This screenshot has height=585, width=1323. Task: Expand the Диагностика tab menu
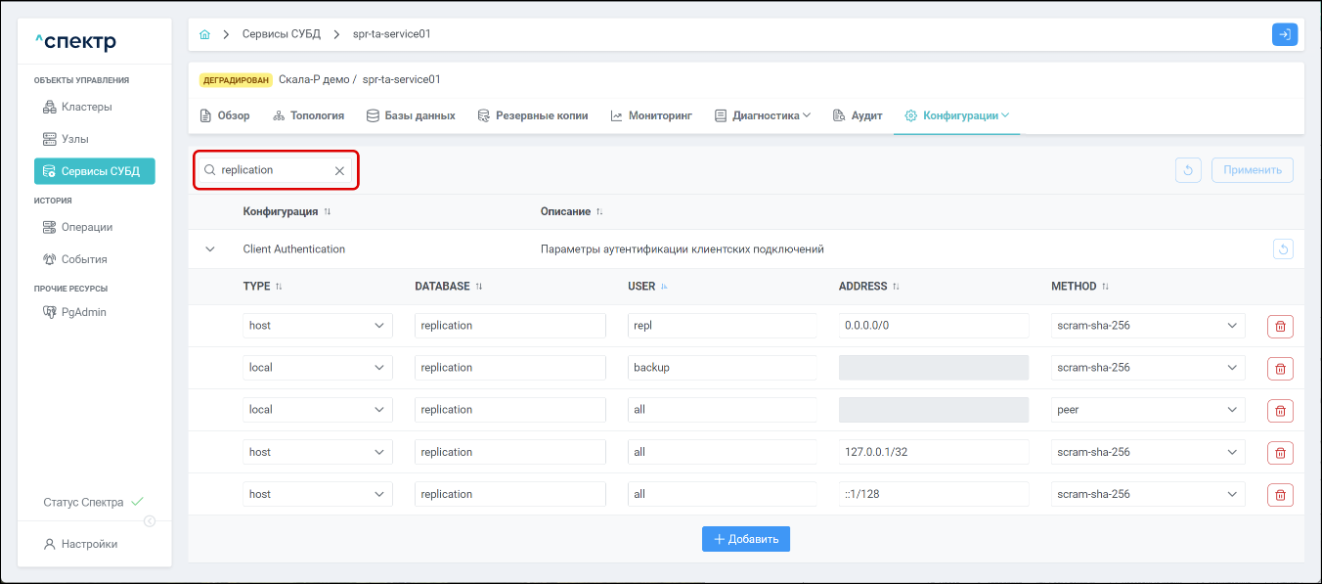coord(763,116)
